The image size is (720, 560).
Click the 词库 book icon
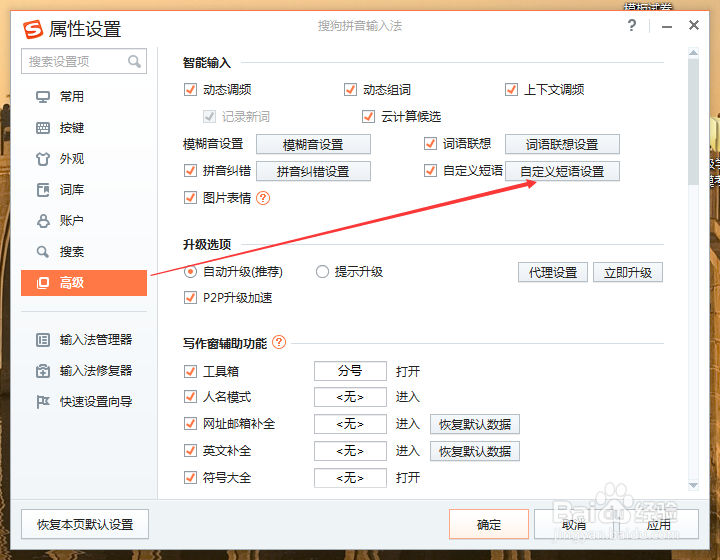point(43,190)
